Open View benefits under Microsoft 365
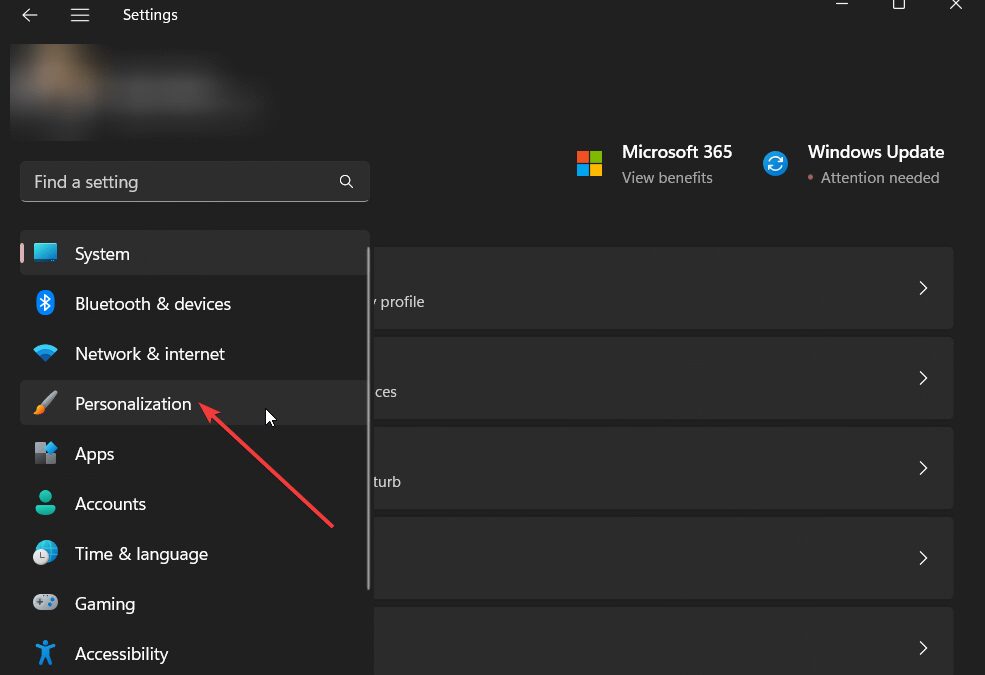Viewport: 985px width, 675px height. [667, 177]
